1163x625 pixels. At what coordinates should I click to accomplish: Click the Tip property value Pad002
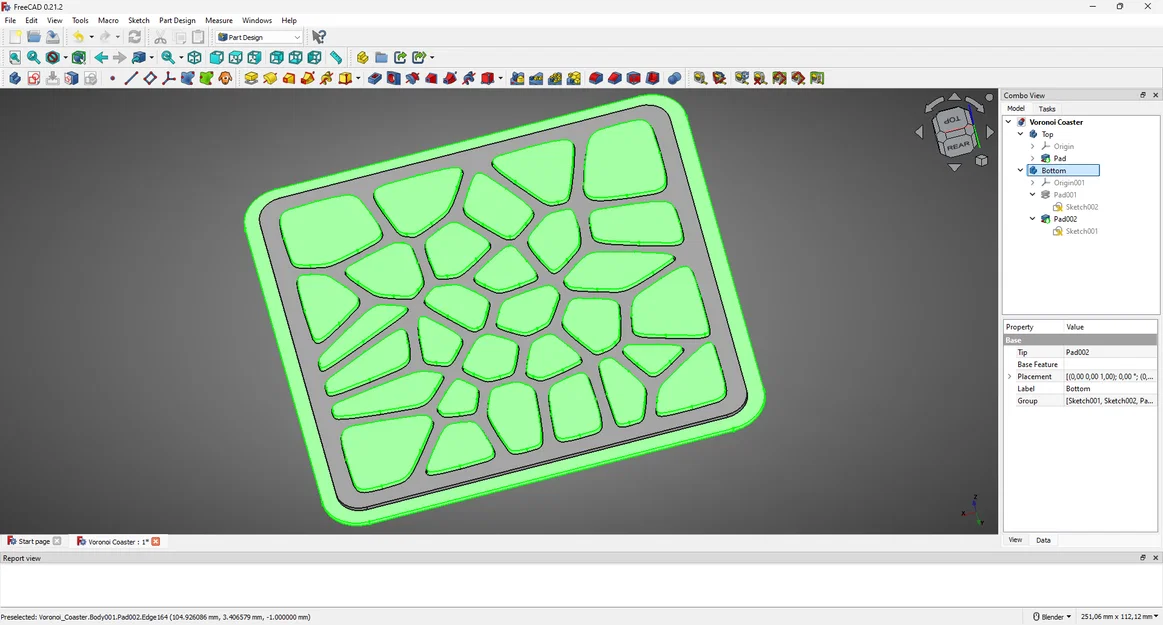point(1110,352)
